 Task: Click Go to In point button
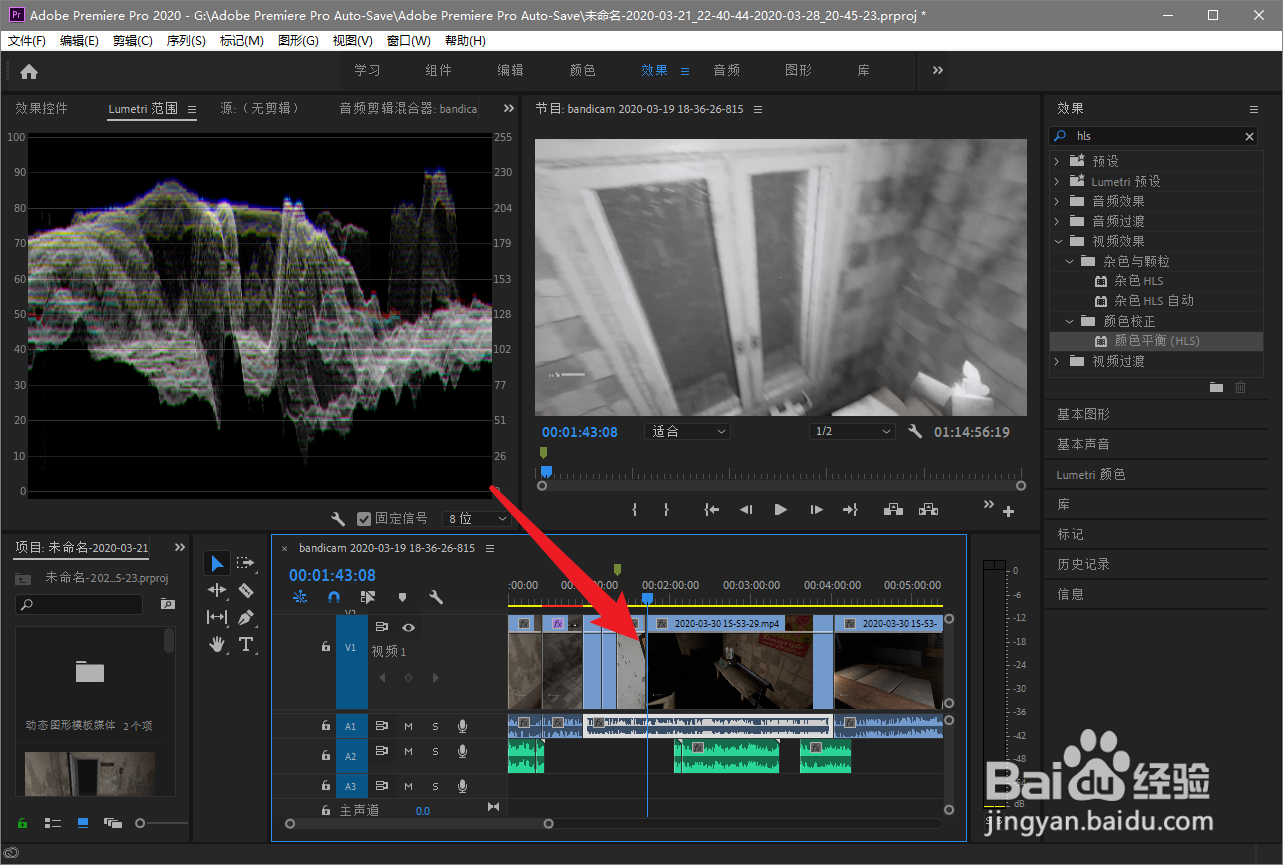(711, 510)
